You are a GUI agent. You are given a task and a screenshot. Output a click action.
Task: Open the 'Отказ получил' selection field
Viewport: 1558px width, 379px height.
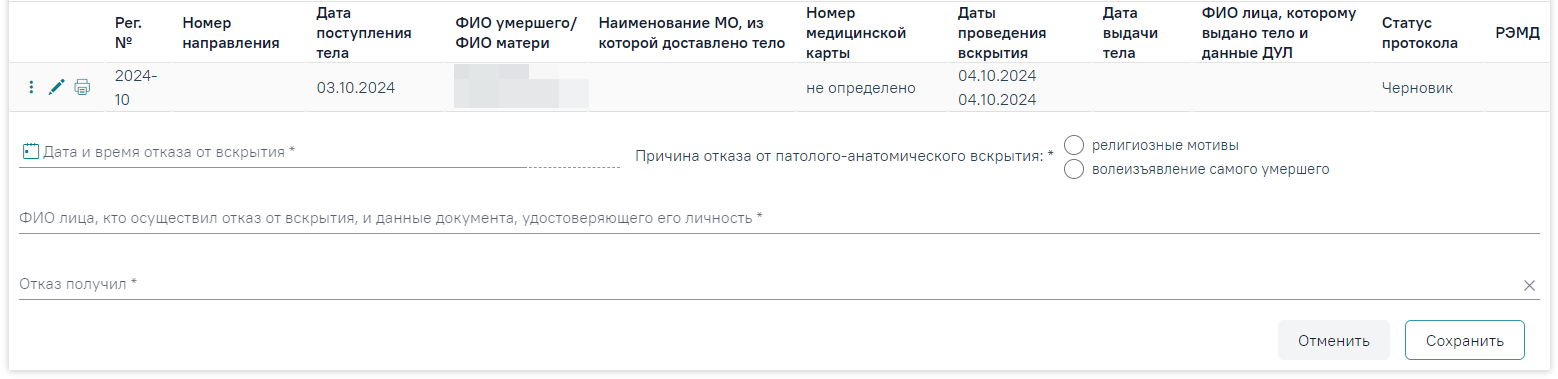768,285
